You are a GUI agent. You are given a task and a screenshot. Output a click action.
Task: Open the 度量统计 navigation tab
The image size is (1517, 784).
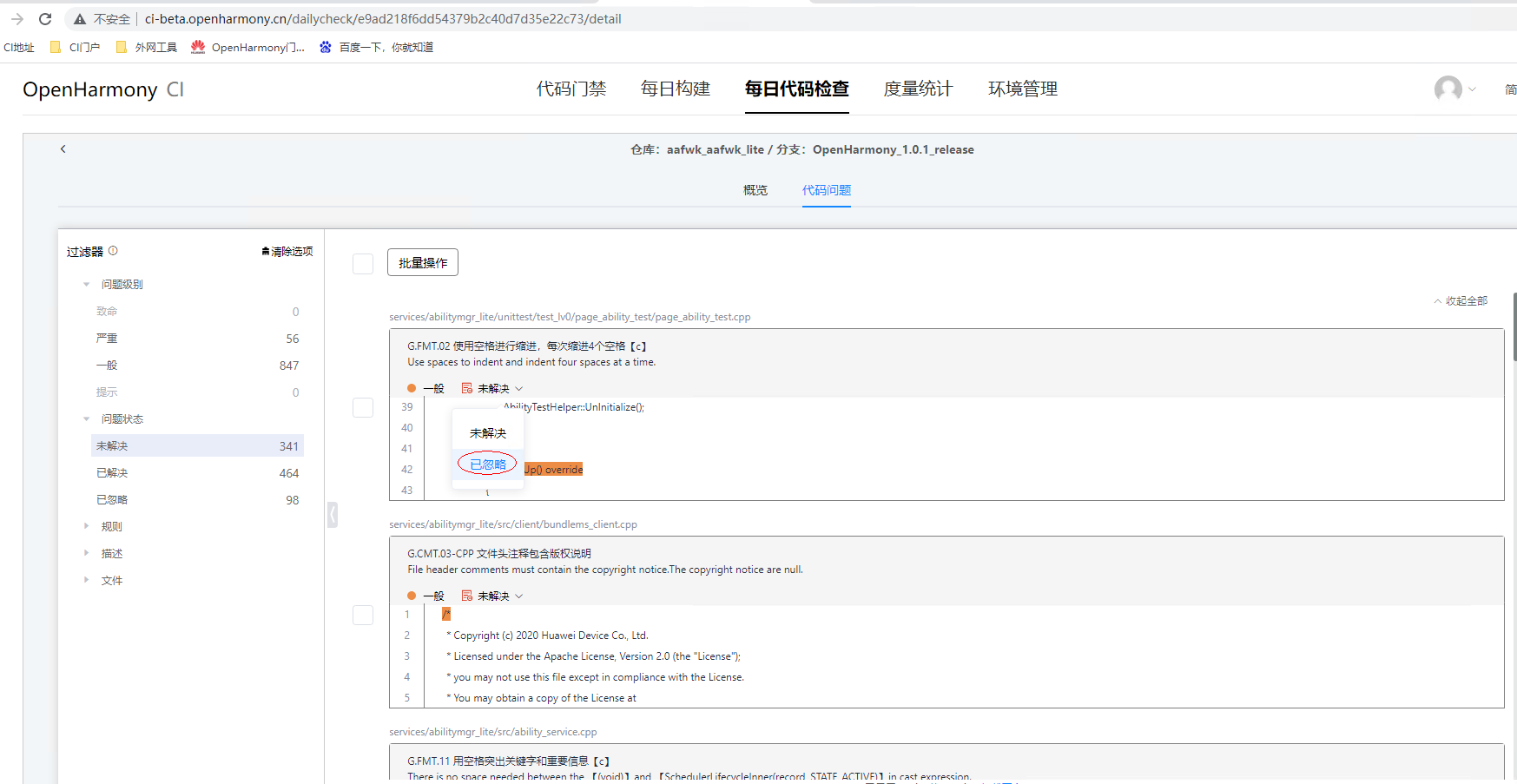coord(918,89)
